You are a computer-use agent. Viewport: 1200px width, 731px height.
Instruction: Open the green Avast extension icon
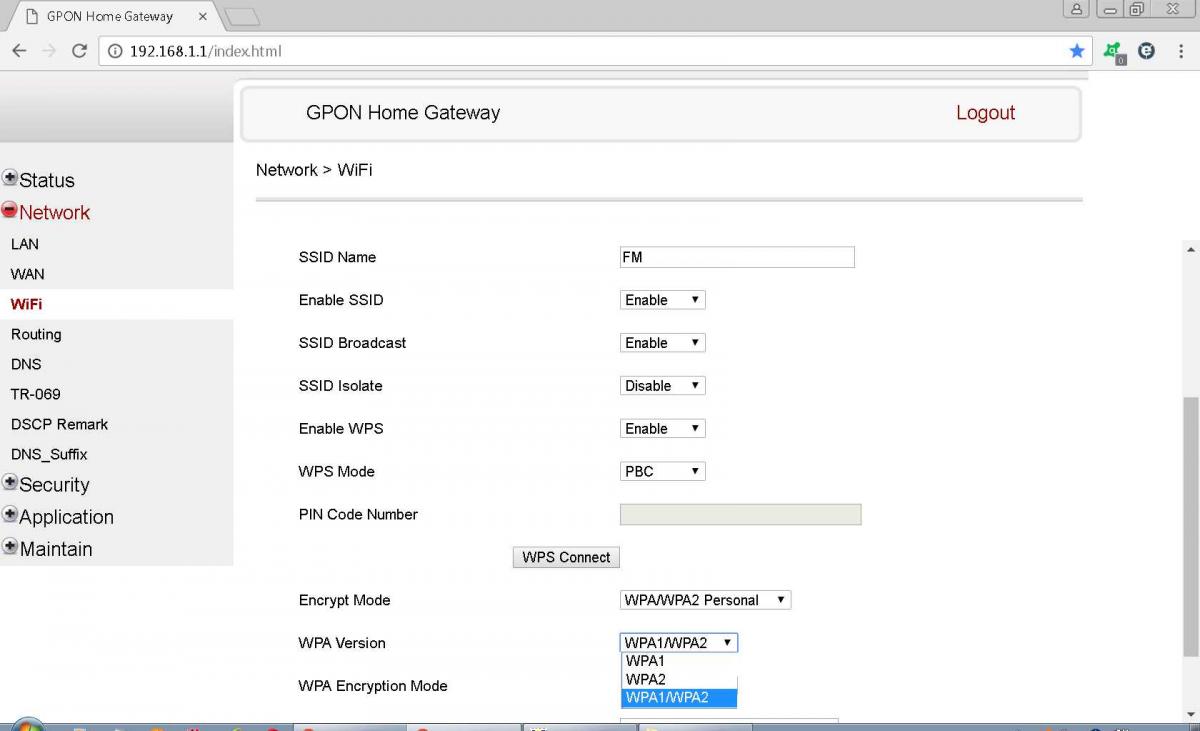[x=1114, y=52]
